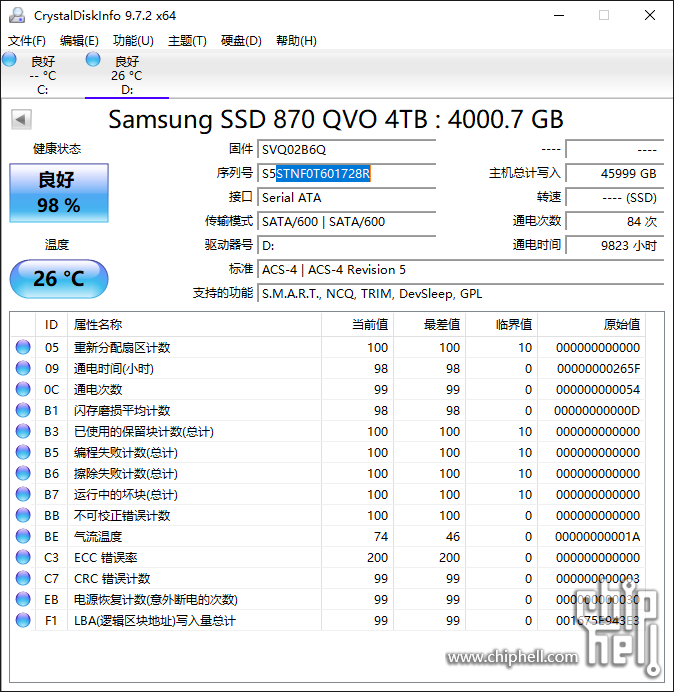Click the firmware field SVQ02B6Q
The image size is (674, 692).
(x=346, y=150)
